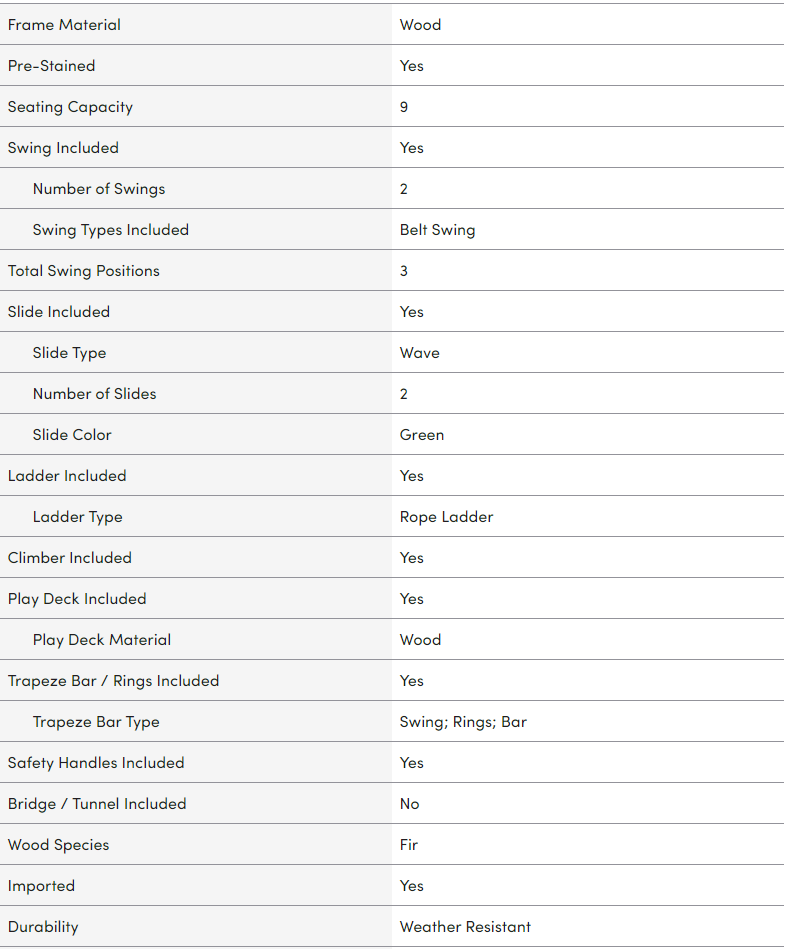Click the Total Swing Positions label
The height and width of the screenshot is (949, 787).
(83, 271)
